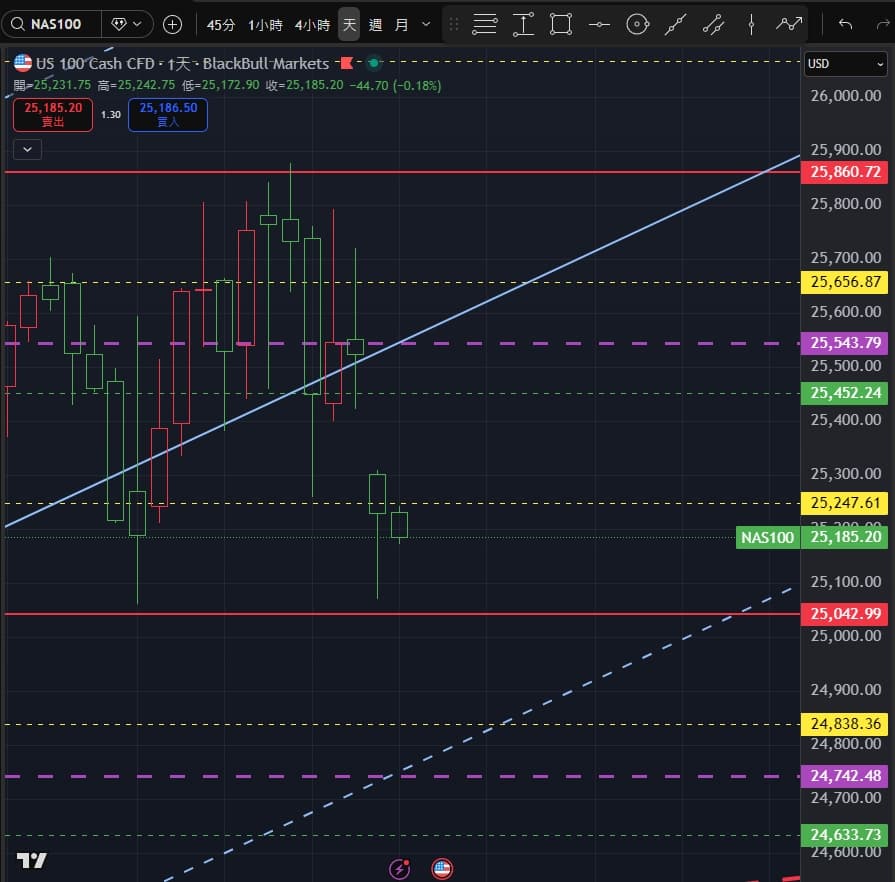Select the 月 monthly timeframe
This screenshot has width=895, height=882.
click(x=401, y=25)
